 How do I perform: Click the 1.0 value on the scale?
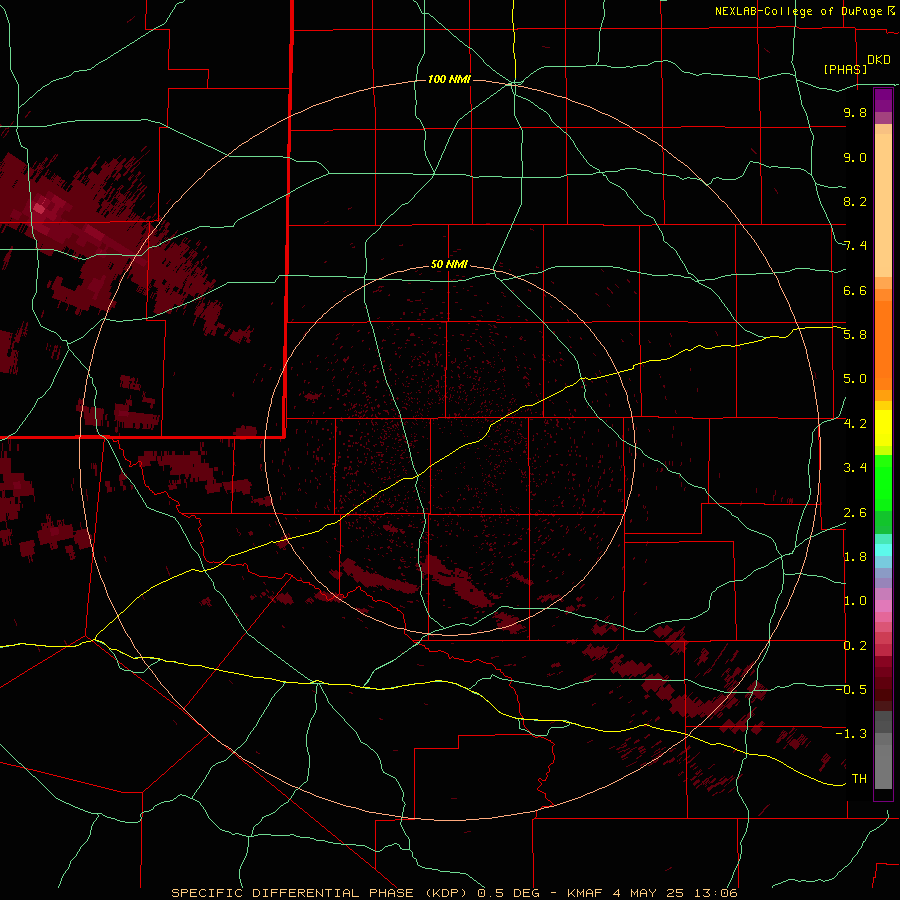(855, 601)
